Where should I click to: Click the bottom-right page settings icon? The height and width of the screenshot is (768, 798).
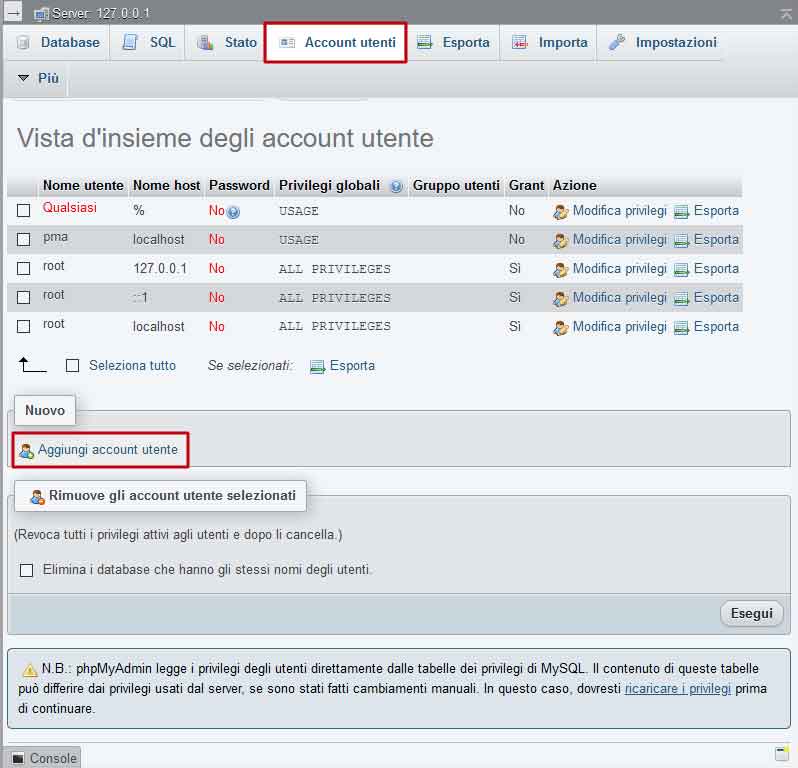(781, 753)
